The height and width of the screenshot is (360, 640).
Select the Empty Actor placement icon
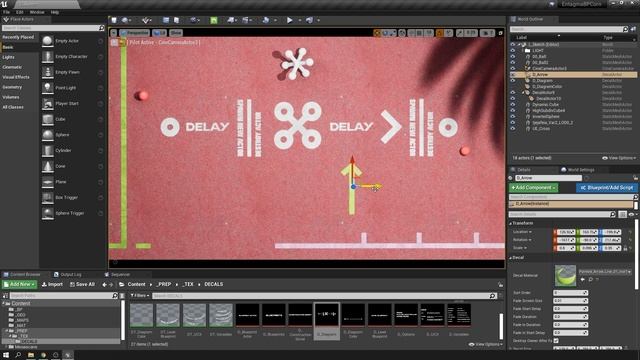(48, 41)
